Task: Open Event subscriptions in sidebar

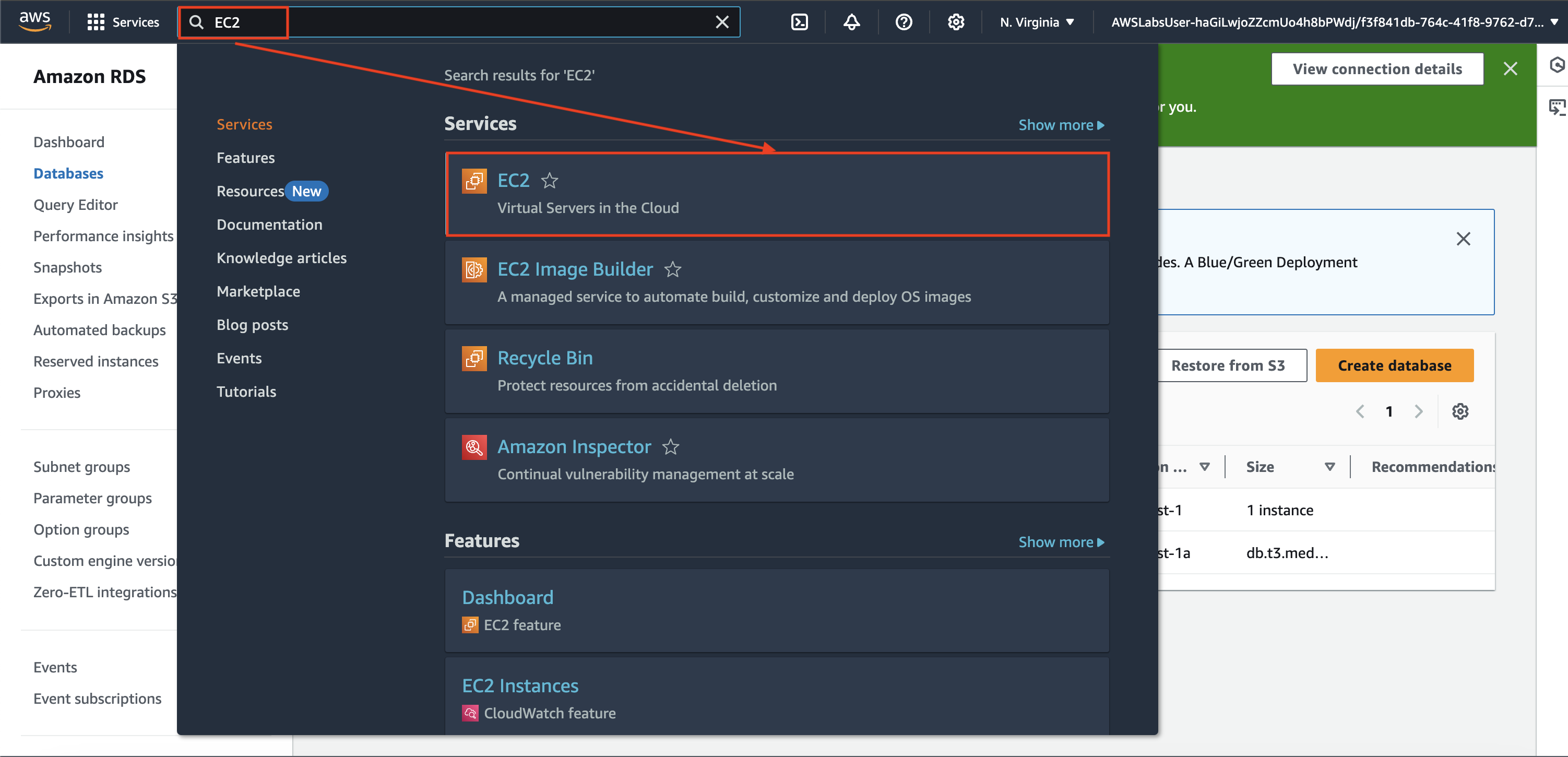Action: pos(98,699)
